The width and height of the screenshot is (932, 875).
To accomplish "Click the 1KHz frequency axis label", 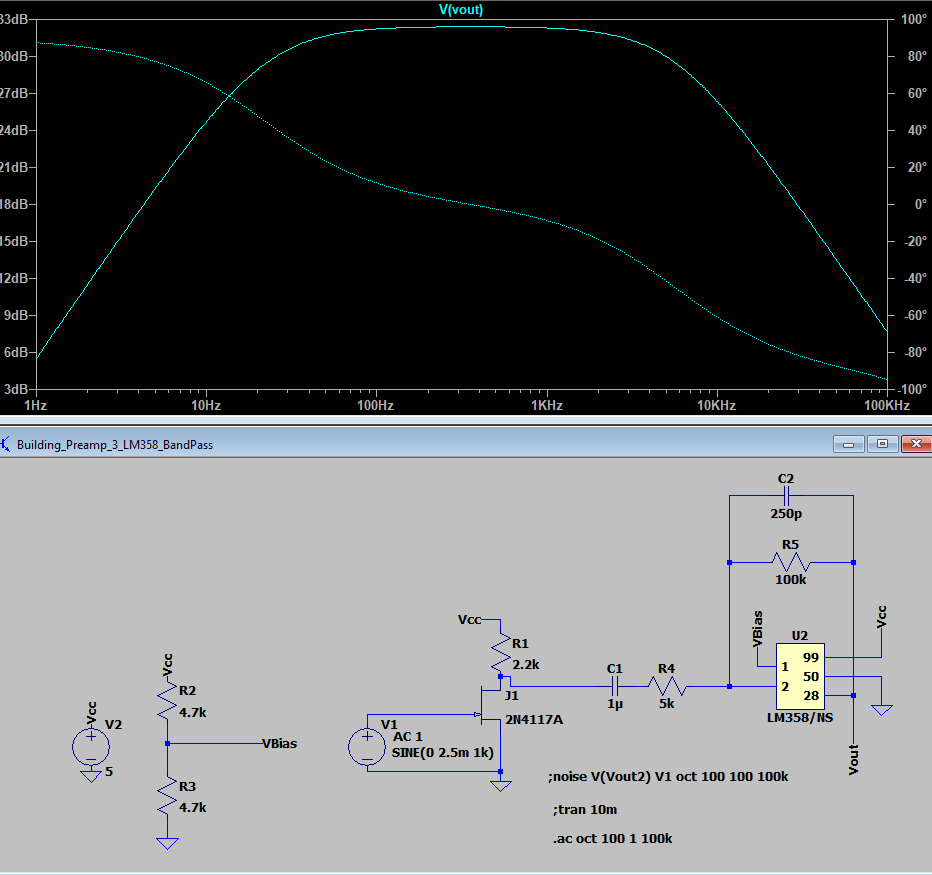I will [546, 405].
